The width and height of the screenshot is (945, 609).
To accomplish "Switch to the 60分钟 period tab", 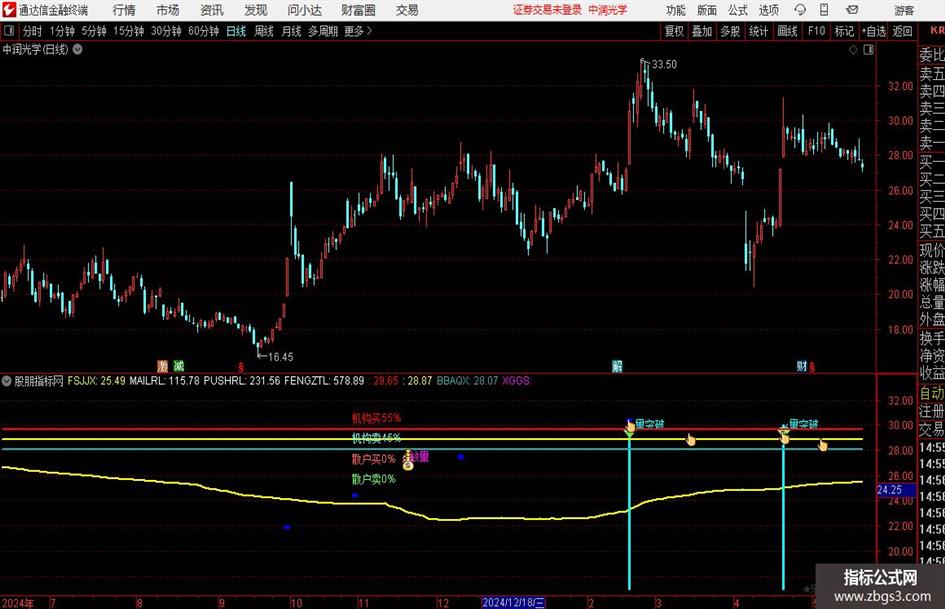I will click(x=203, y=31).
